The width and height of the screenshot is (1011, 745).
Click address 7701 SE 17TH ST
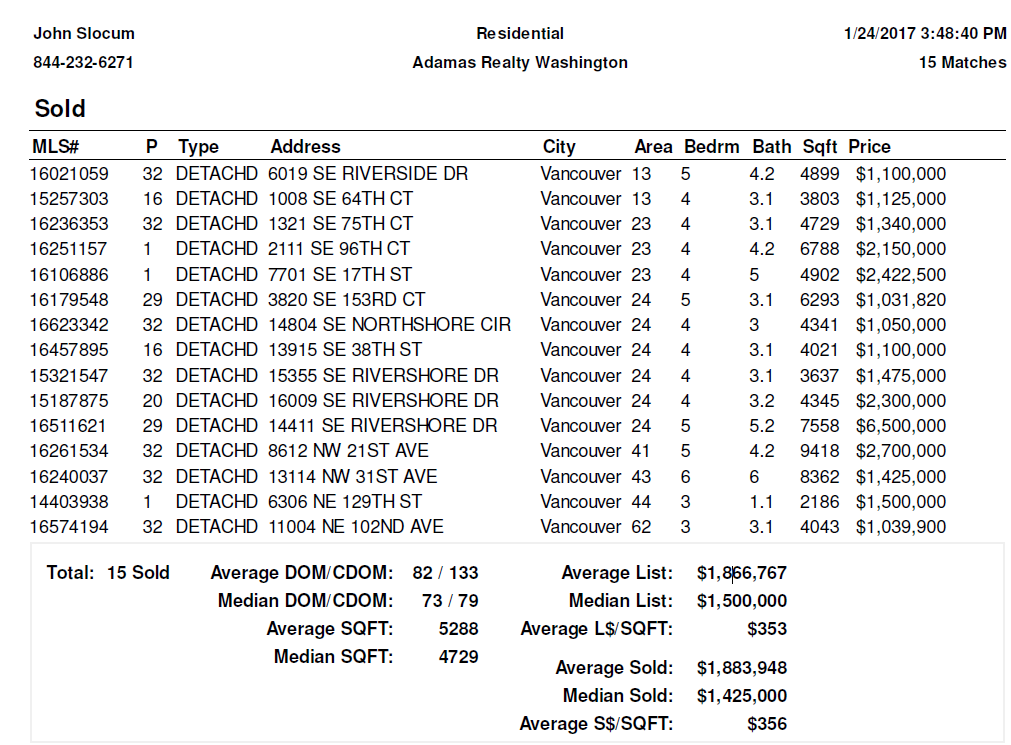(x=340, y=275)
